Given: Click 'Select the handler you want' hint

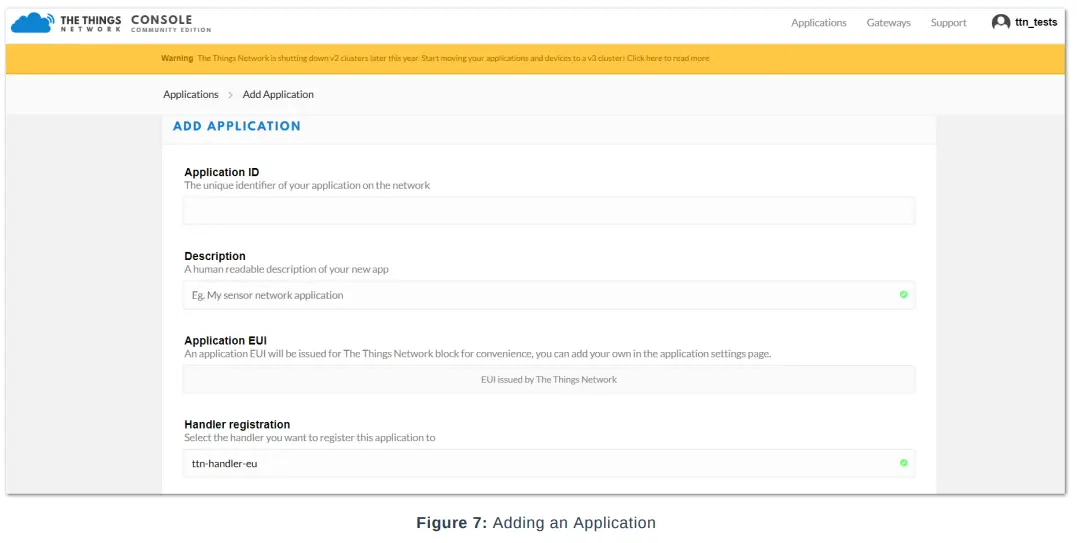Looking at the screenshot, I should pyautogui.click(x=310, y=437).
